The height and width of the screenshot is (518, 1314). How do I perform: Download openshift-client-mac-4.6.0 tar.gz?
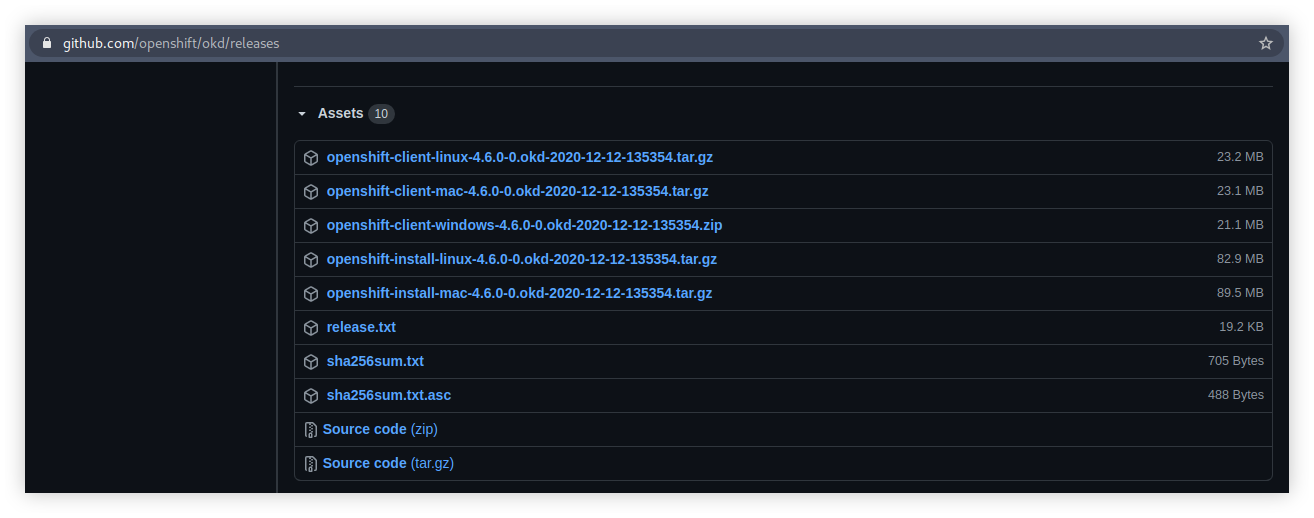click(x=517, y=191)
